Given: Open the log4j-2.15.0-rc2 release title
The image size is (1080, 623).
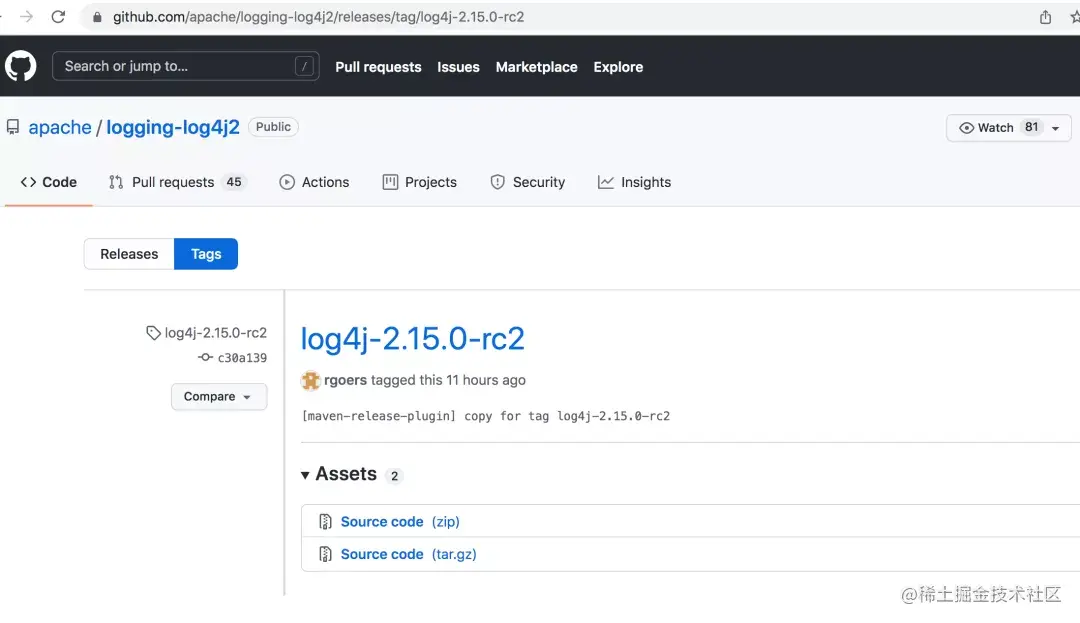Looking at the screenshot, I should coord(413,338).
